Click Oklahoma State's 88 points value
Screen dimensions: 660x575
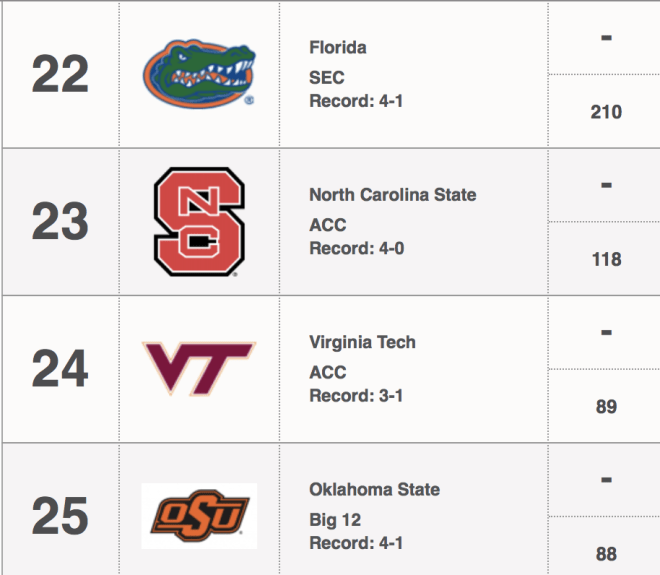click(606, 554)
